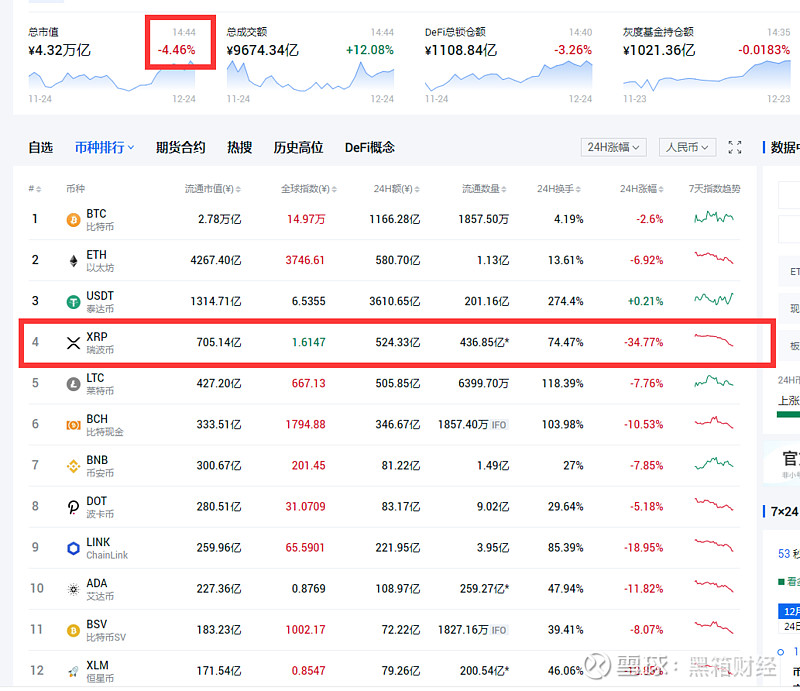Open the LINK ChainLink coin link
Image resolution: width=800 pixels, height=691 pixels.
107,548
